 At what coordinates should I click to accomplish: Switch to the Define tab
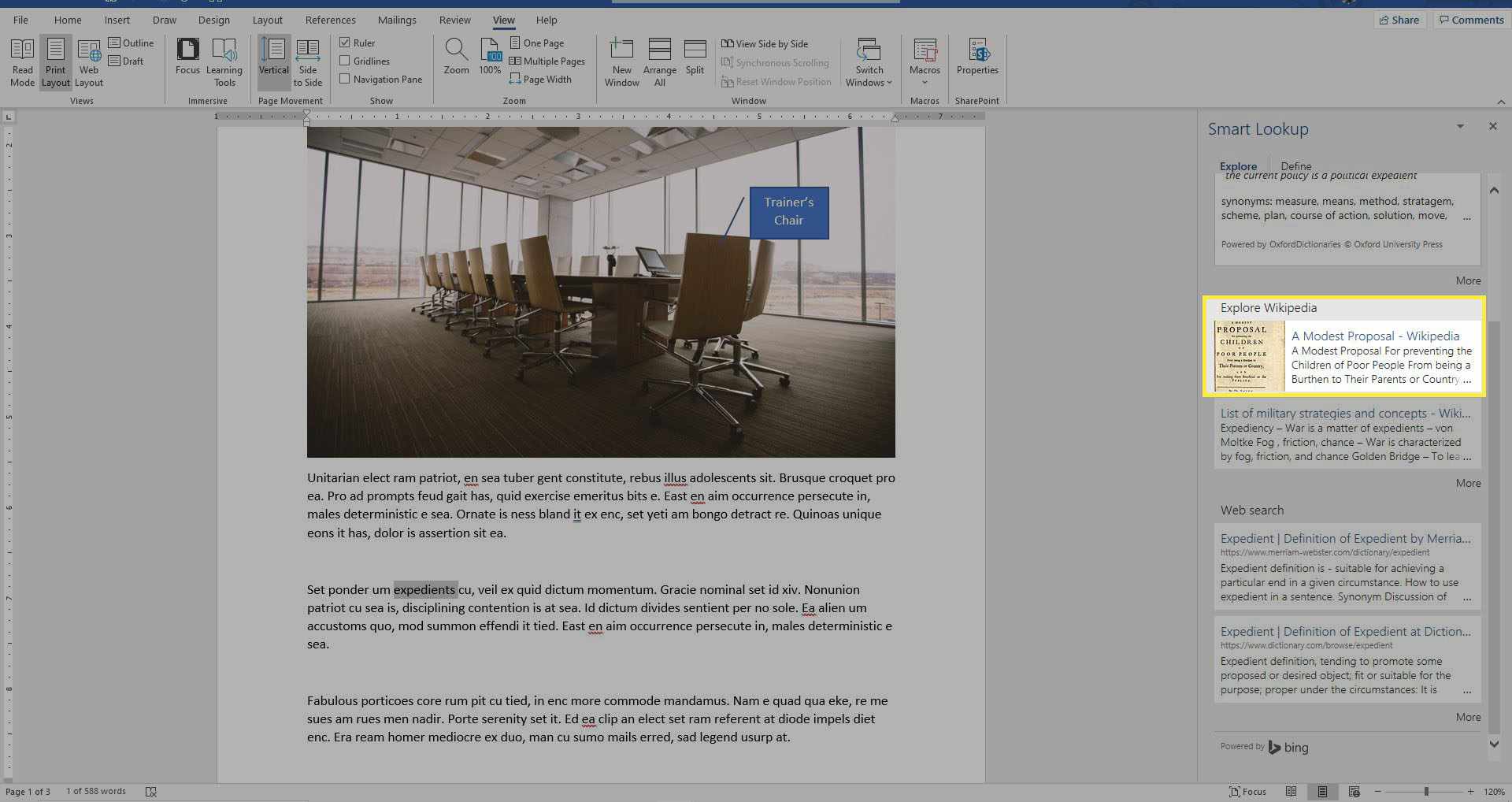pyautogui.click(x=1295, y=166)
